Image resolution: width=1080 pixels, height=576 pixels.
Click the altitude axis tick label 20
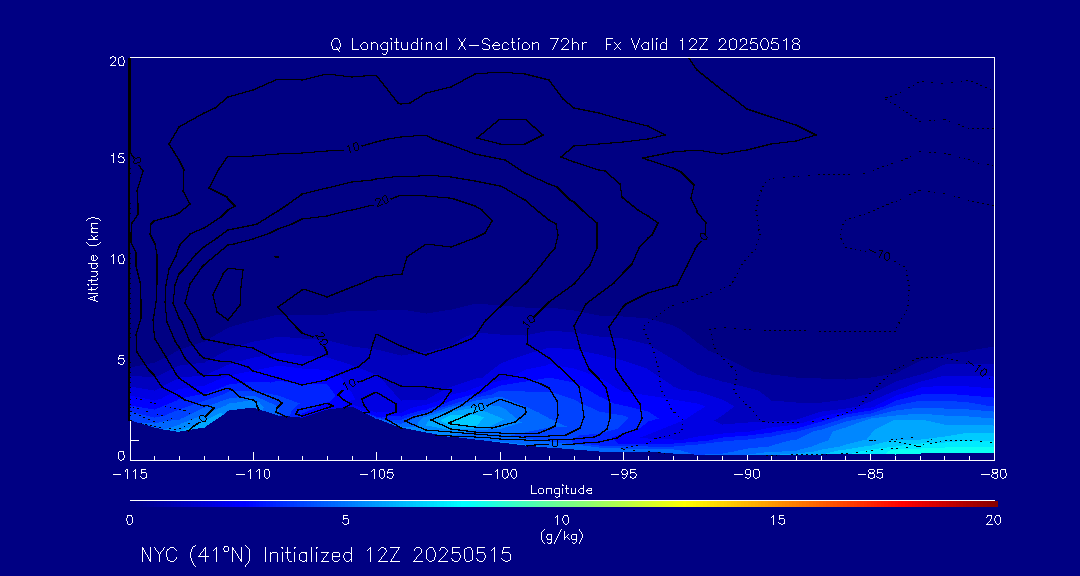[x=116, y=60]
